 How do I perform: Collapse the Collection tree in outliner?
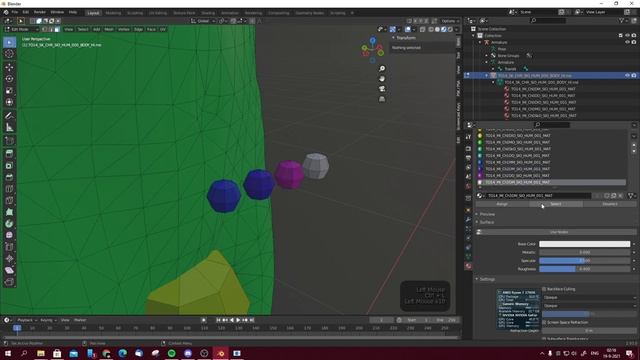pos(473,36)
